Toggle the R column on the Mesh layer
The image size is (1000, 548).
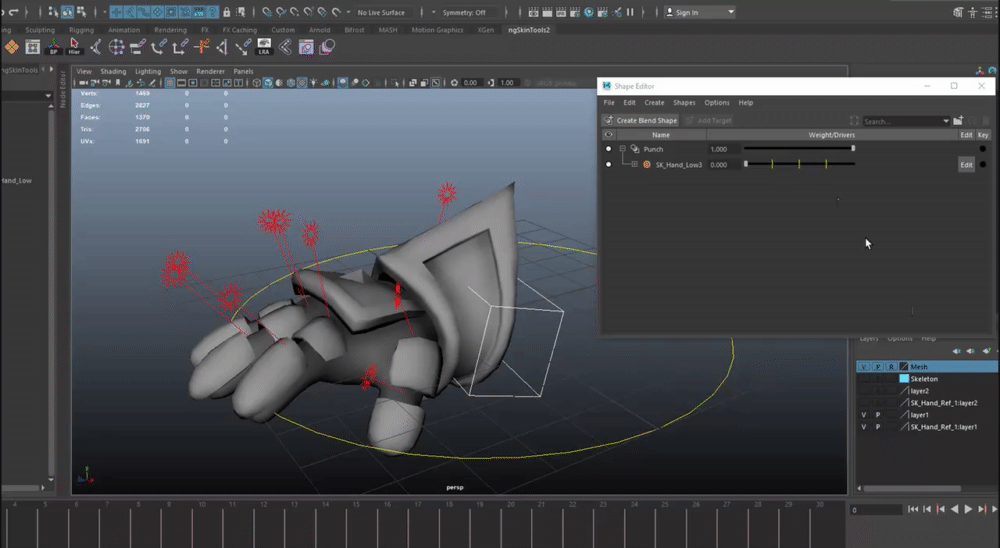(891, 367)
